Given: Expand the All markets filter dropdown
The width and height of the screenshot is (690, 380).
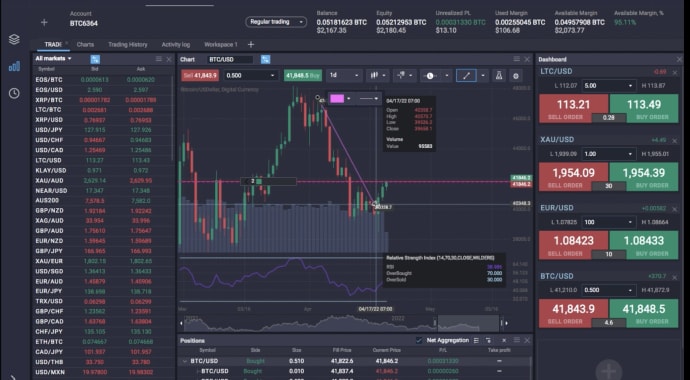Looking at the screenshot, I should (53, 58).
